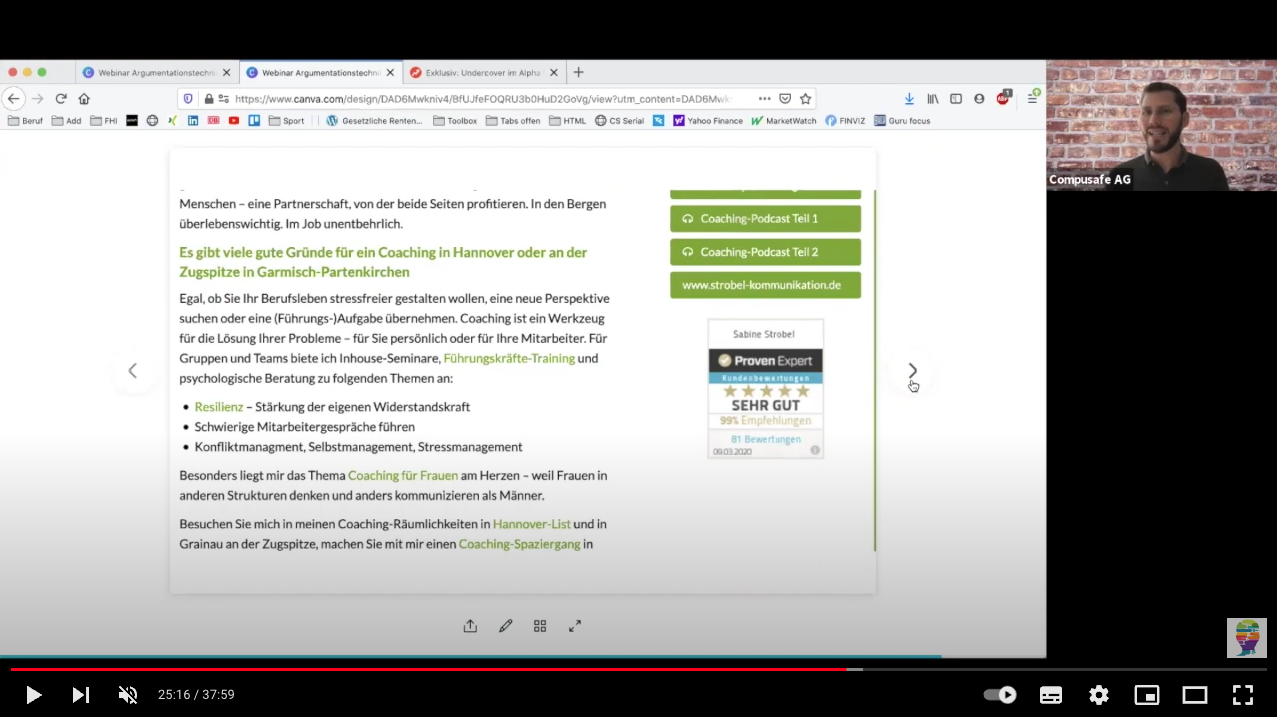Image resolution: width=1277 pixels, height=717 pixels.
Task: Expand Canva presentation to fullscreen
Action: pyautogui.click(x=575, y=626)
